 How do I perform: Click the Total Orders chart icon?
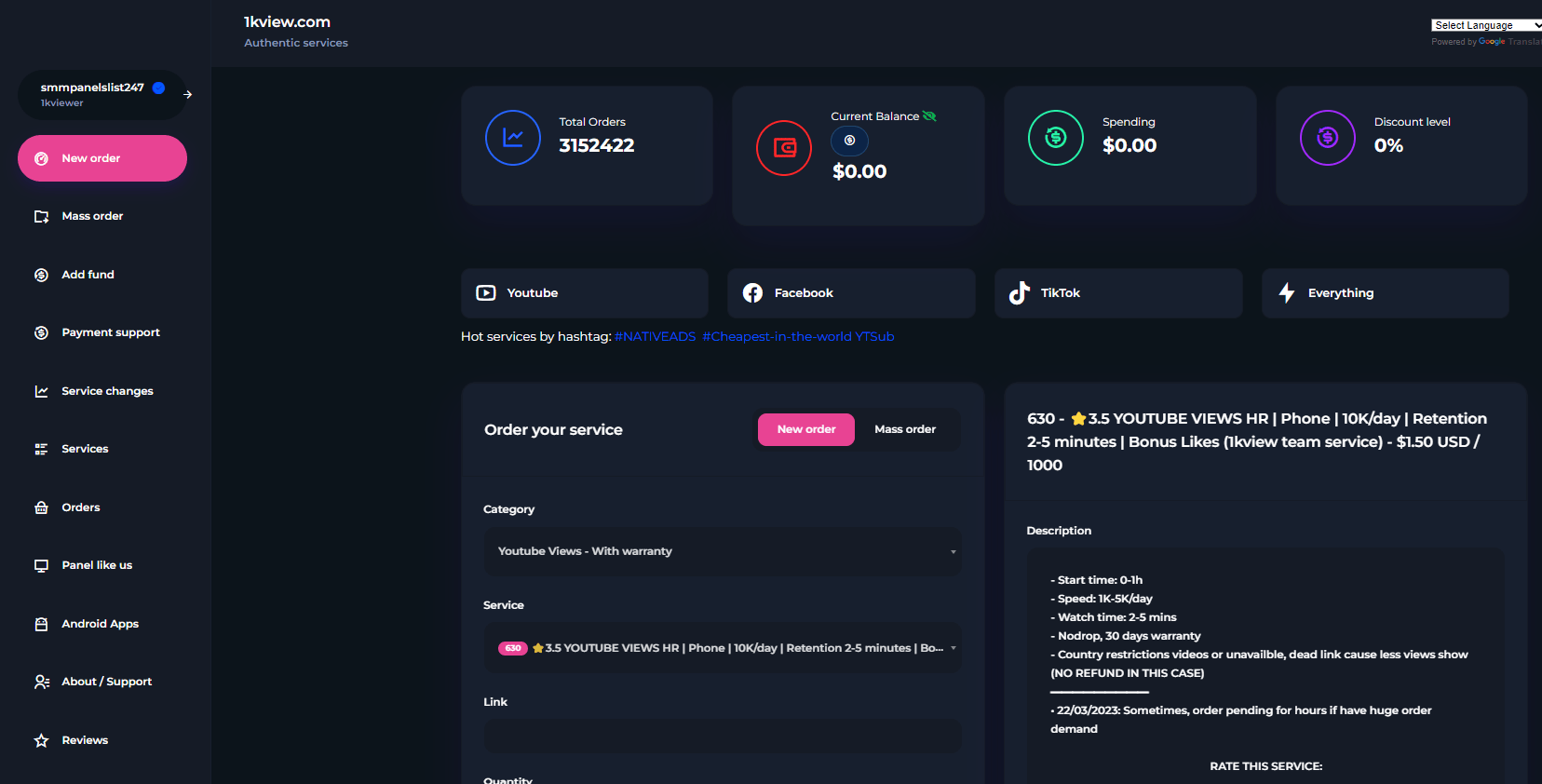pyautogui.click(x=512, y=138)
